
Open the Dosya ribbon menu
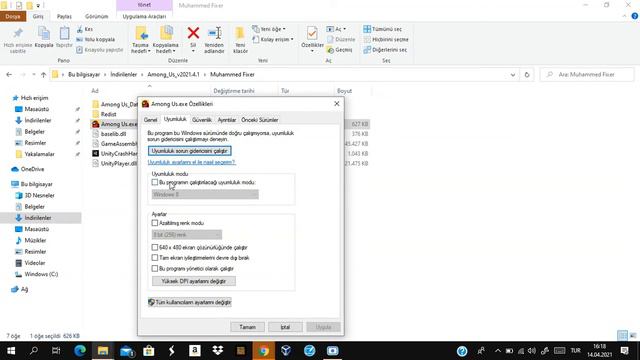point(13,16)
